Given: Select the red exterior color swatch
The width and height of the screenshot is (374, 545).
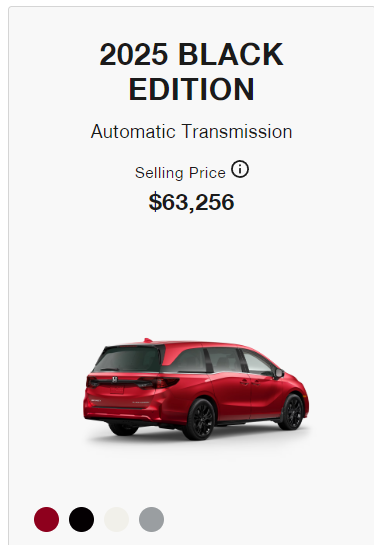Looking at the screenshot, I should [47, 519].
